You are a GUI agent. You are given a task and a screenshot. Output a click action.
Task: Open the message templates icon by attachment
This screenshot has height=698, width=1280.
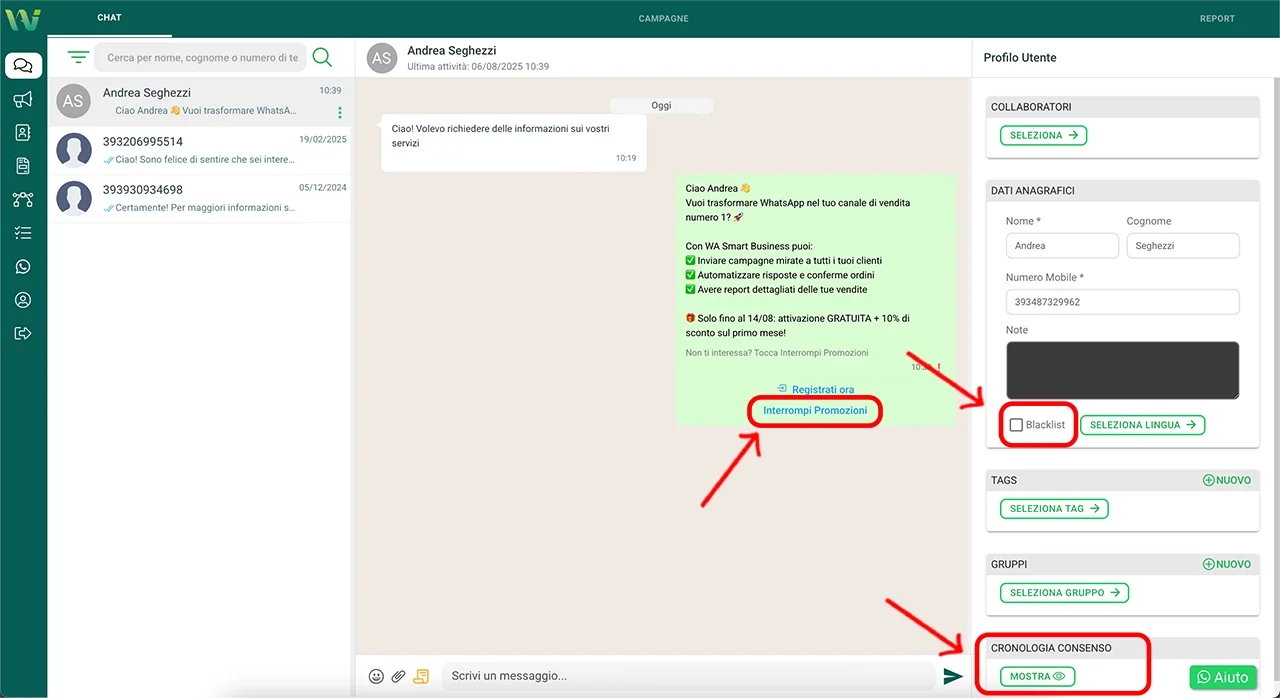[421, 676]
